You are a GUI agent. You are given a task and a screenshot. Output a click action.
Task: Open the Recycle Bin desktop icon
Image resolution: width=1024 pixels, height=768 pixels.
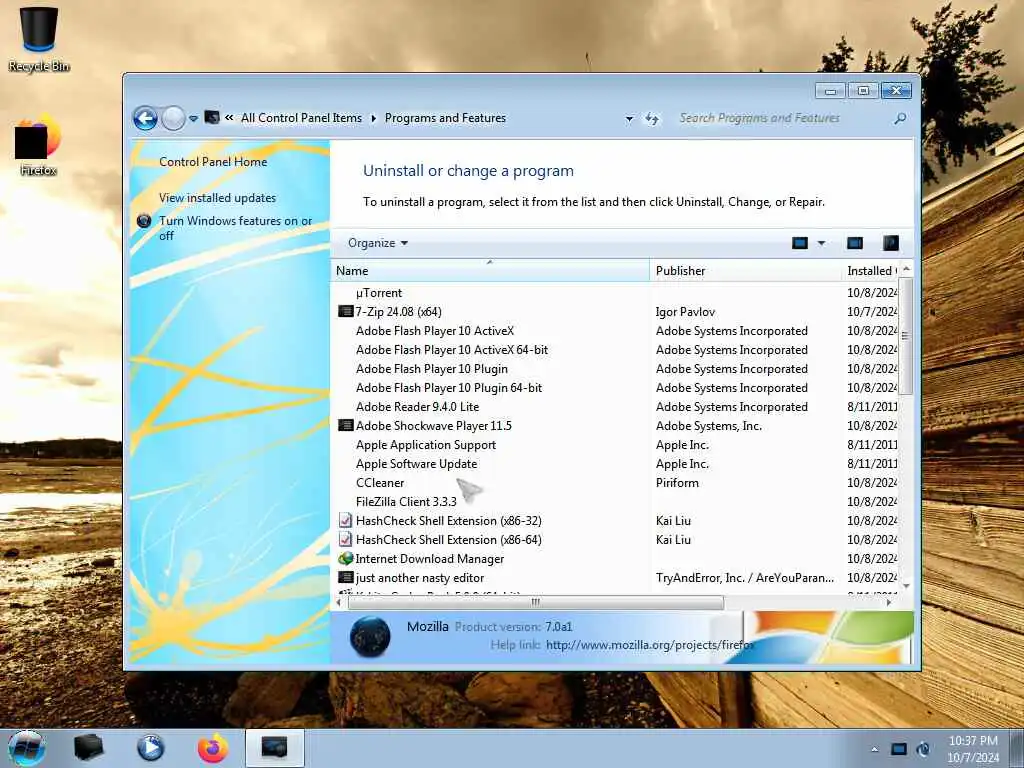click(x=39, y=39)
